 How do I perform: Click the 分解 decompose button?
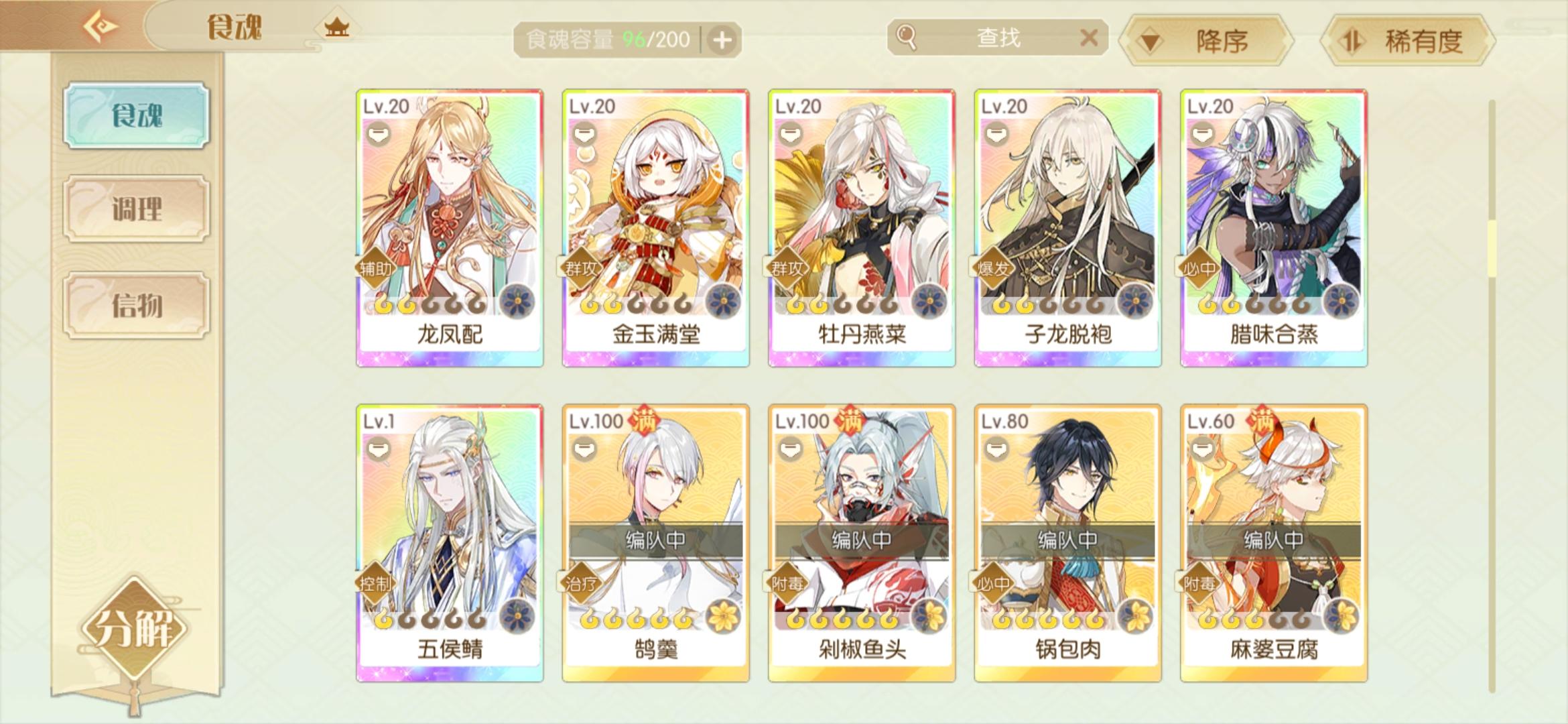tap(135, 627)
